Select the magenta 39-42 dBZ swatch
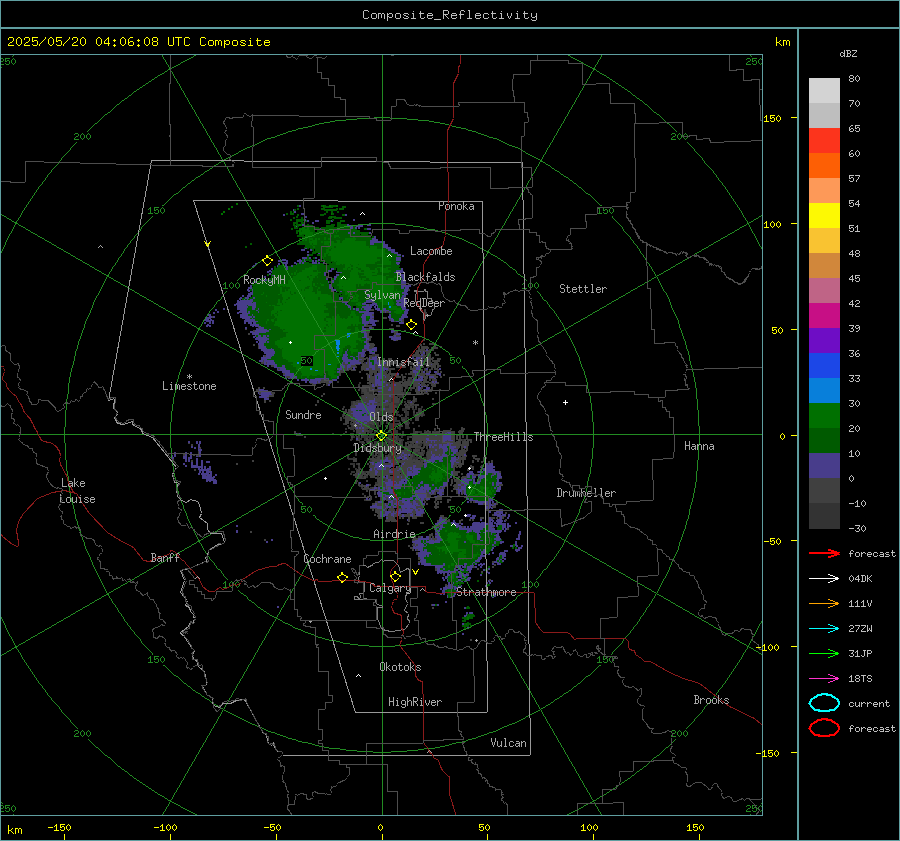This screenshot has width=900, height=841. pyautogui.click(x=824, y=316)
